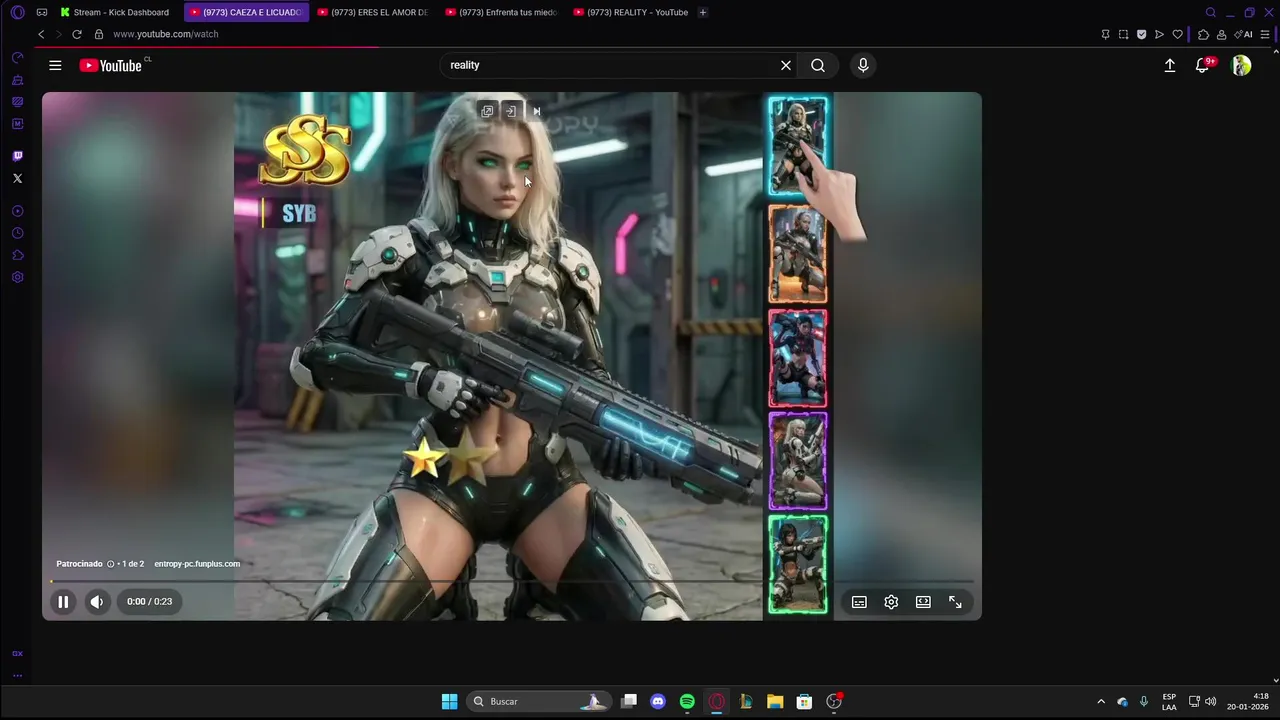1280x720 pixels.
Task: Open the Flow send arrow icon
Action: click(1159, 34)
